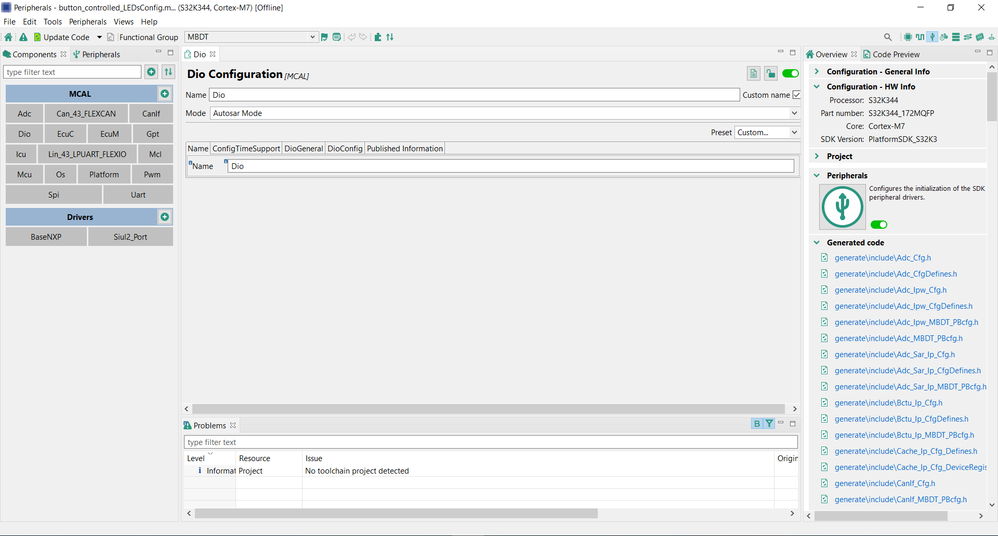Screen dimensions: 998x536
Task: Switch to the Pins tool chip icon
Action: [908, 37]
